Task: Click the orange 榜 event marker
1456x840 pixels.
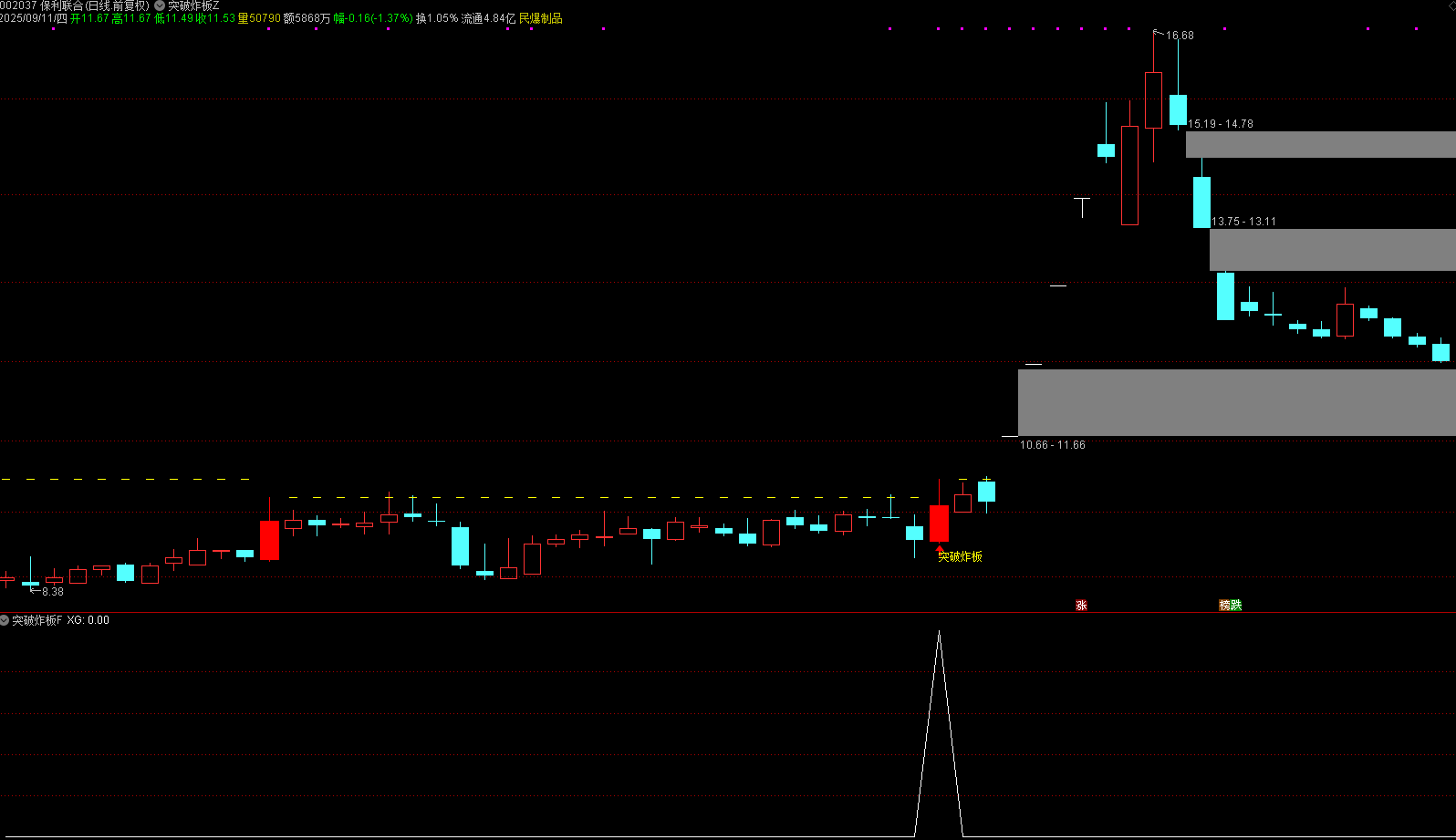Action: (1224, 606)
